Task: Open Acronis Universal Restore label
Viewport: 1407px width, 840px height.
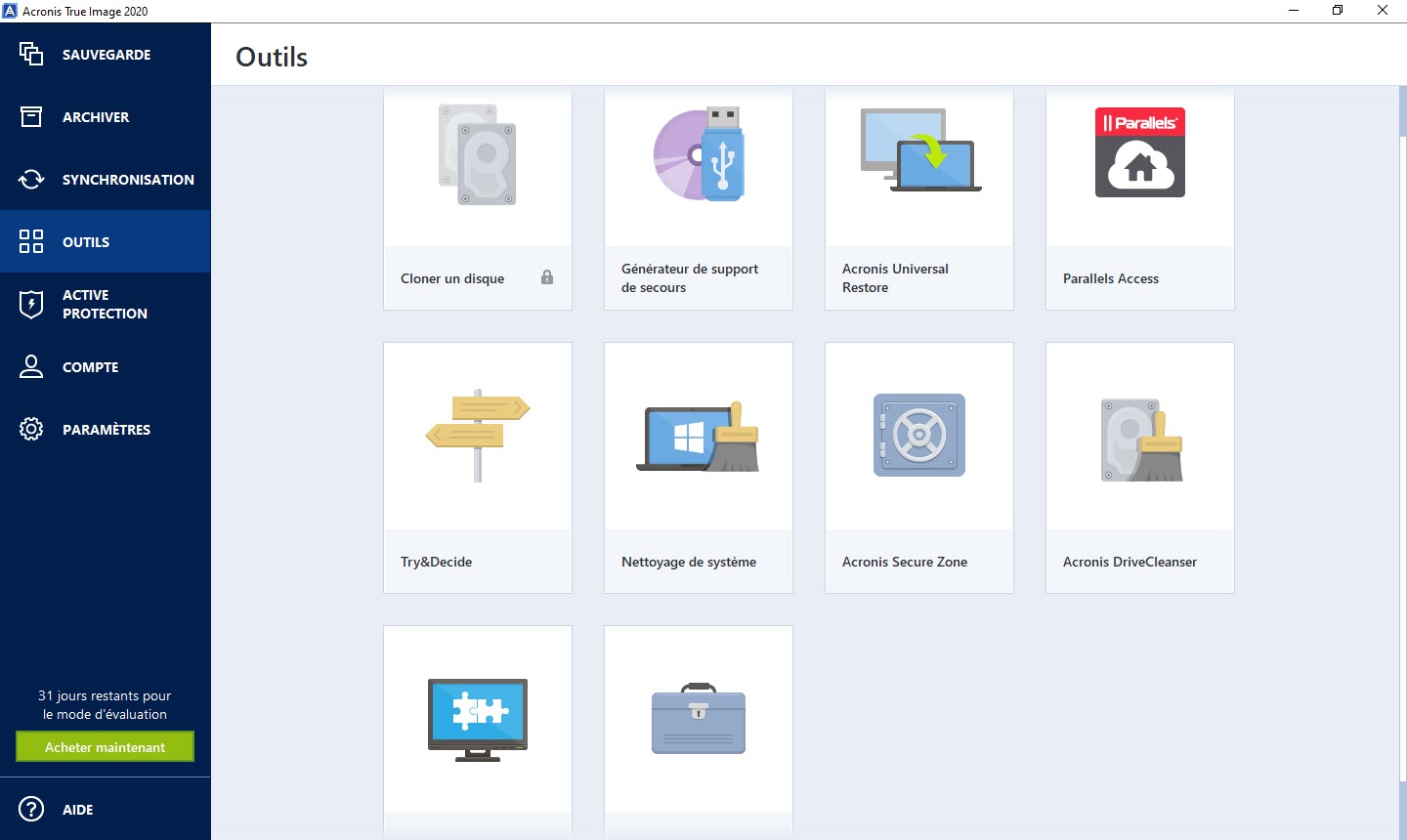Action: 895,278
